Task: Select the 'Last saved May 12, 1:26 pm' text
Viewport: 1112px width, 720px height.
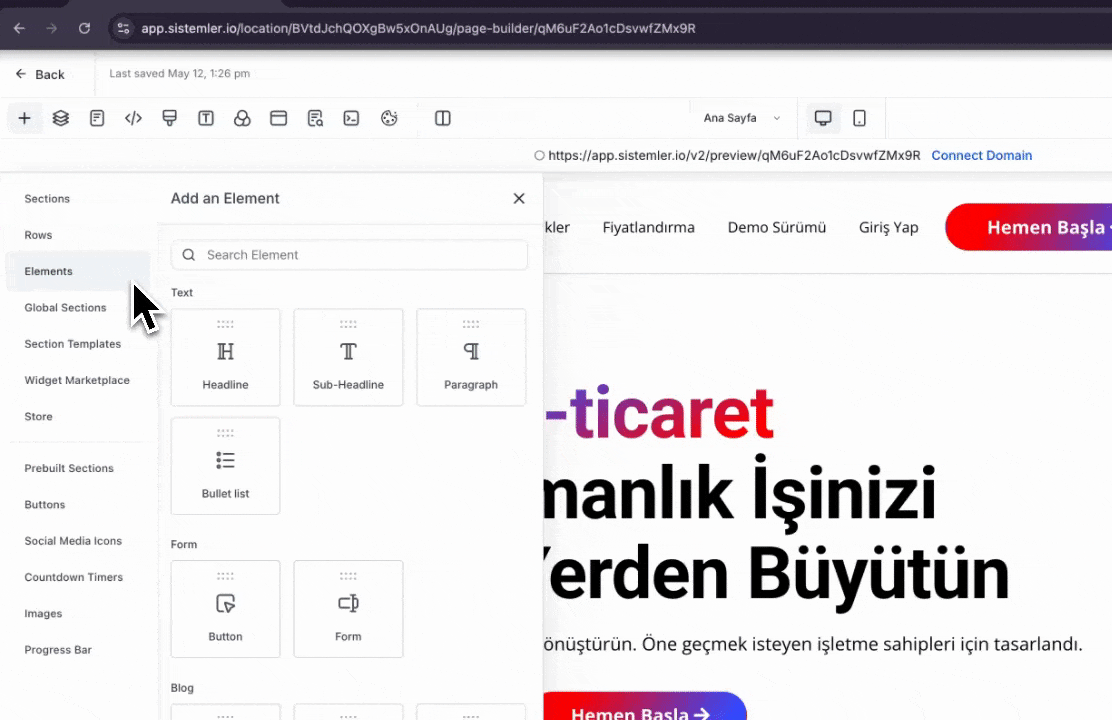Action: 179,74
